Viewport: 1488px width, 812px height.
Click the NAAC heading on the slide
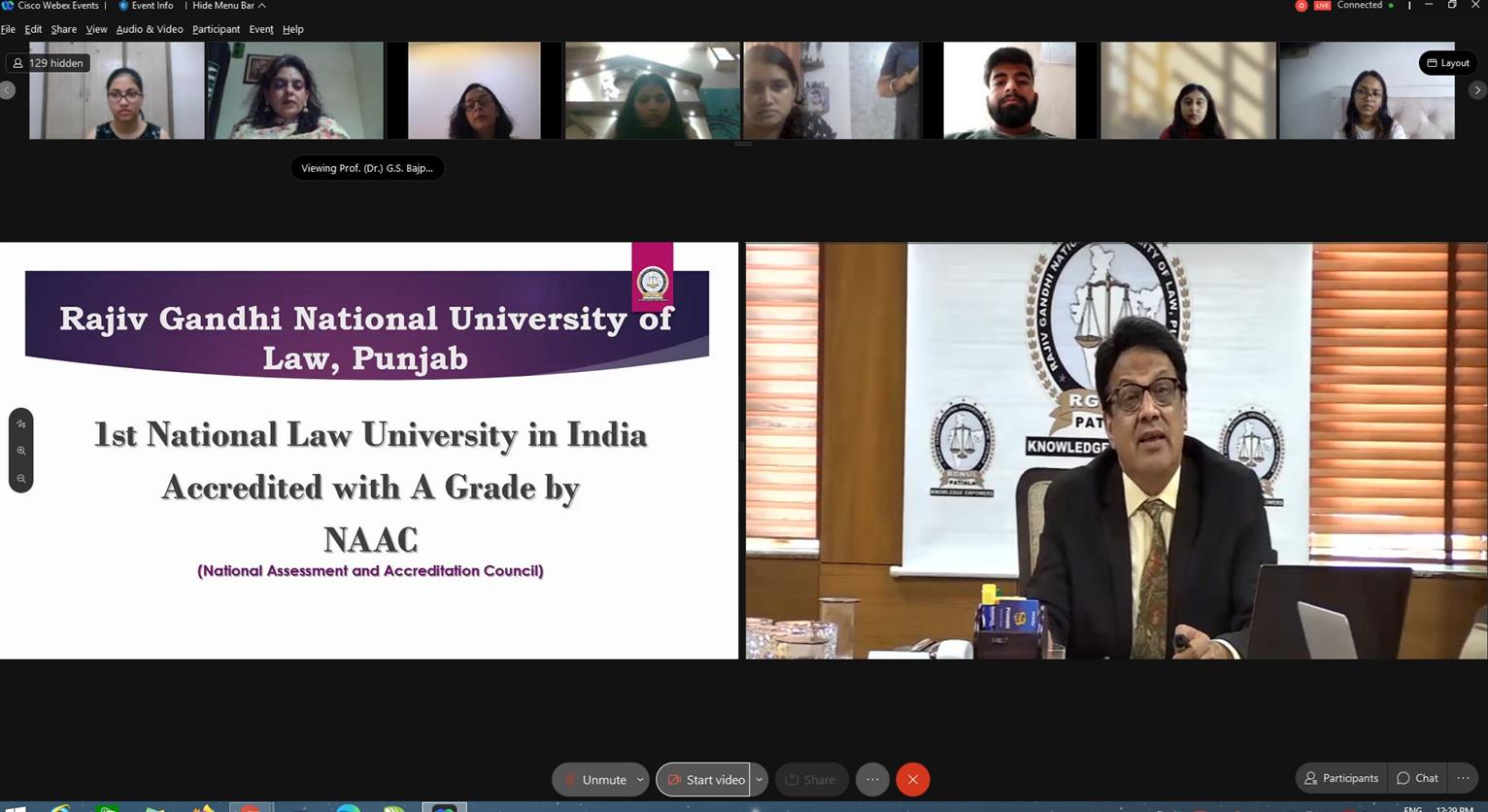370,539
